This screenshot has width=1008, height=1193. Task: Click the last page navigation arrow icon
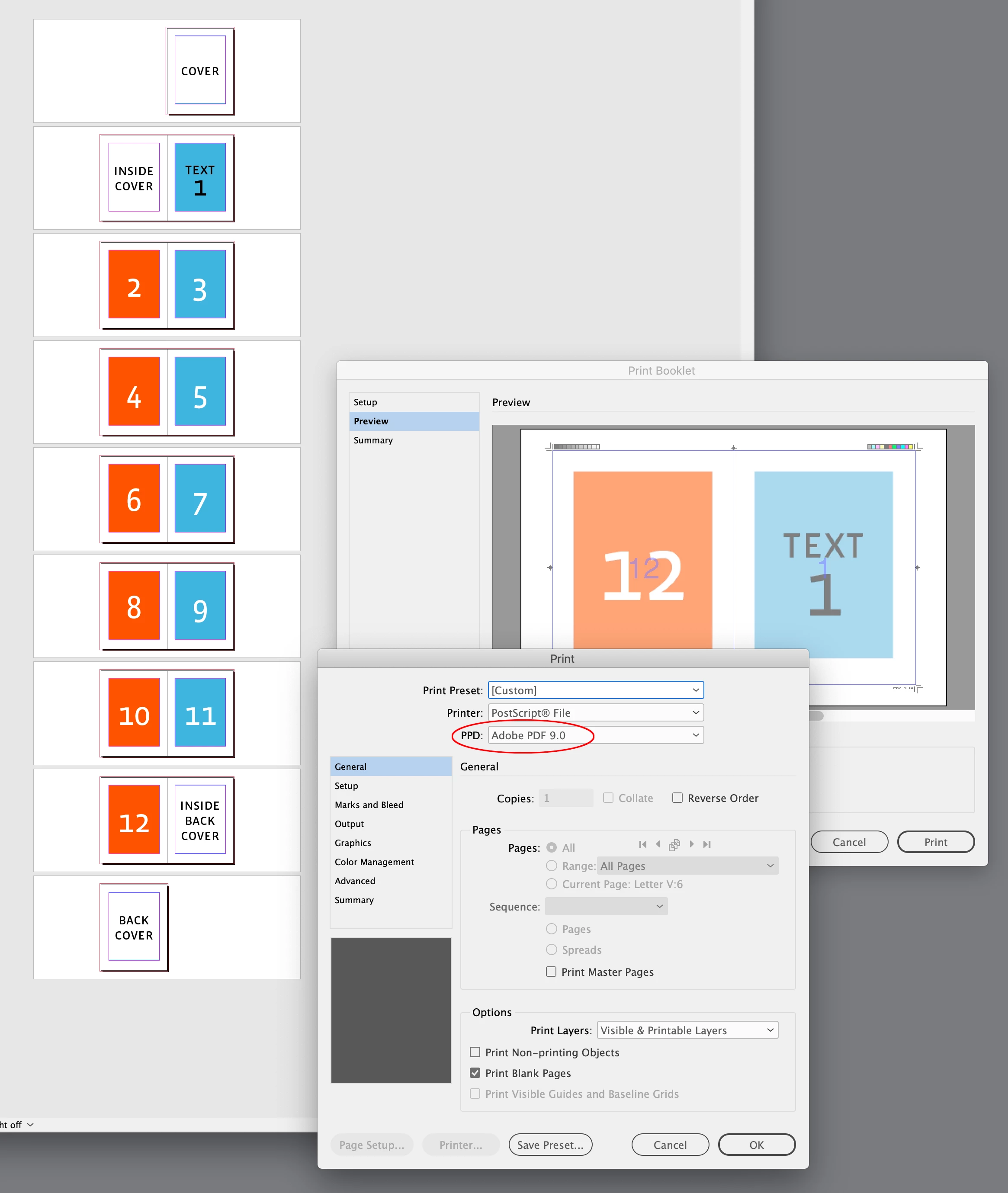tap(707, 844)
